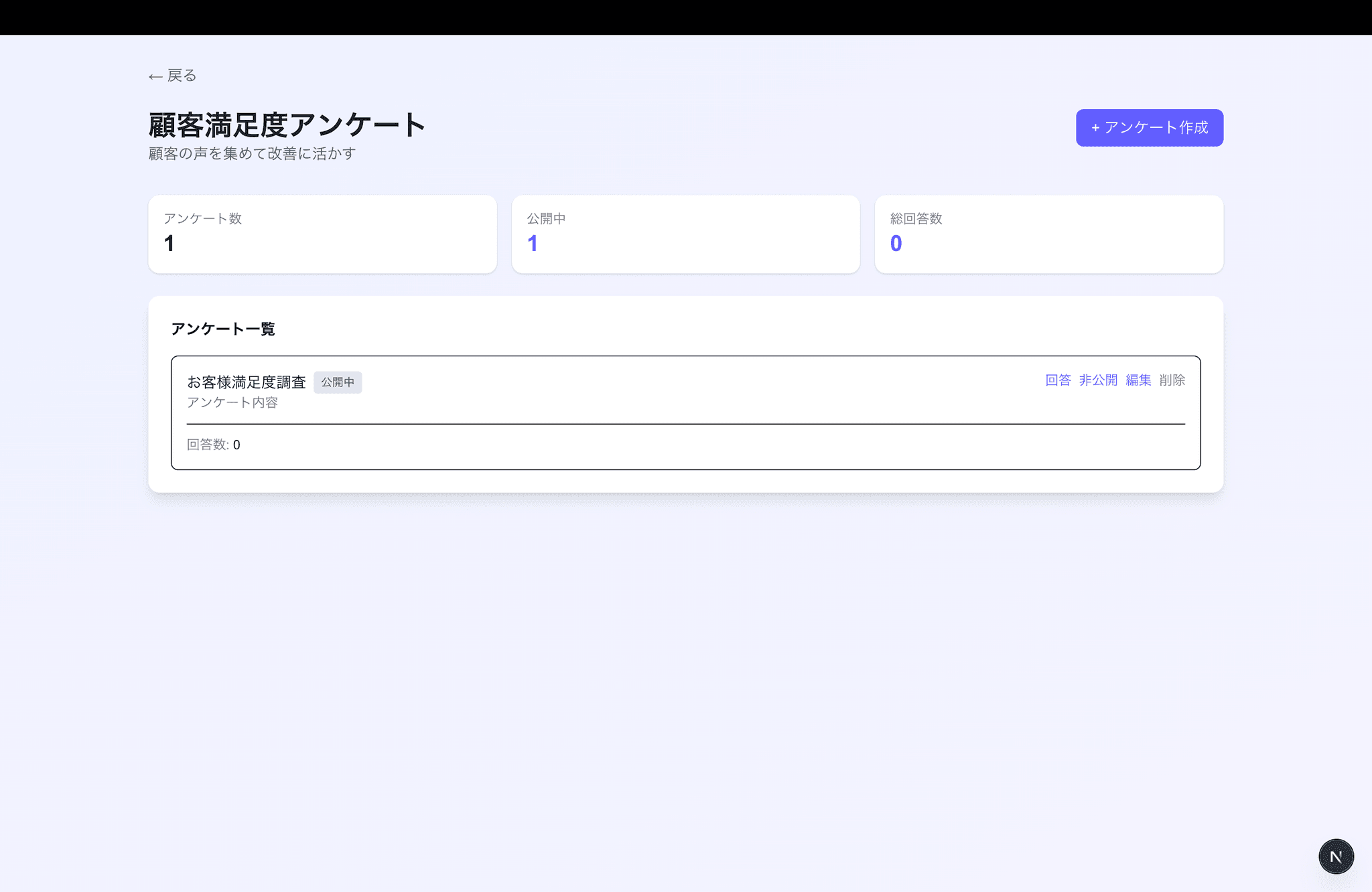Click the ← back arrow
This screenshot has width=1372, height=892.
pyautogui.click(x=155, y=75)
